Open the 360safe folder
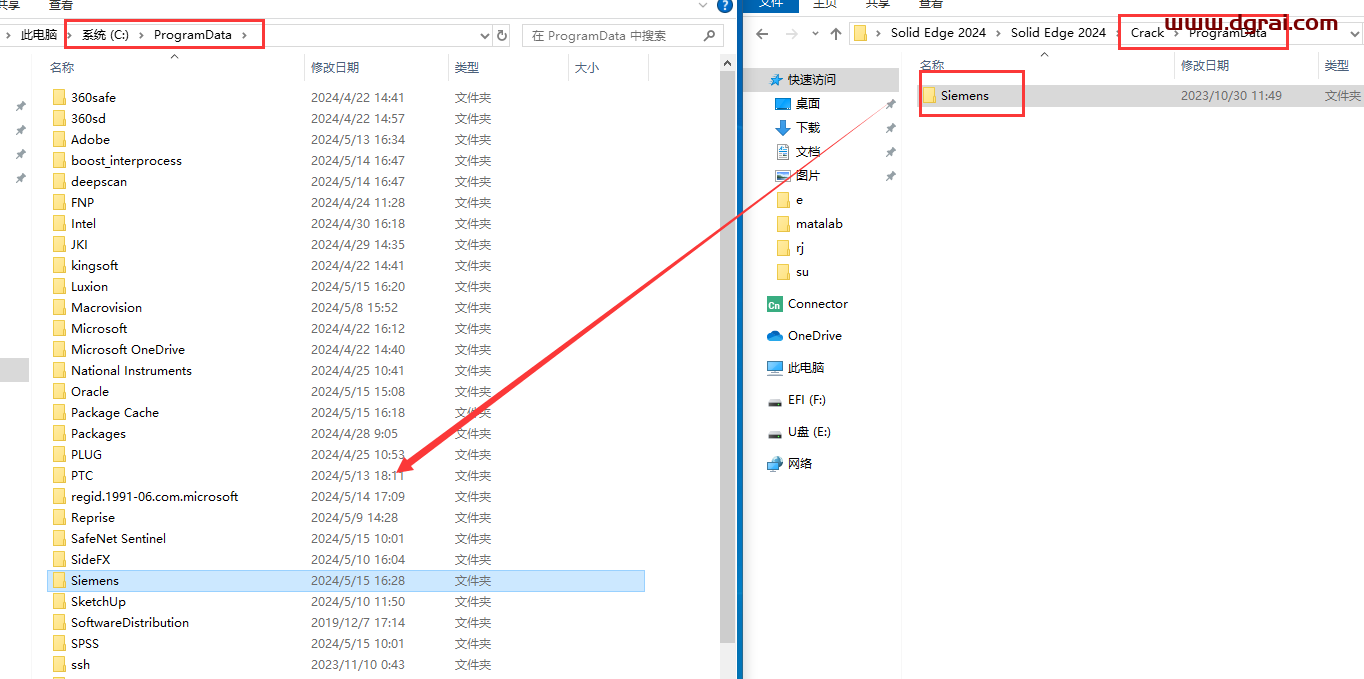This screenshot has height=679, width=1364. pos(93,97)
